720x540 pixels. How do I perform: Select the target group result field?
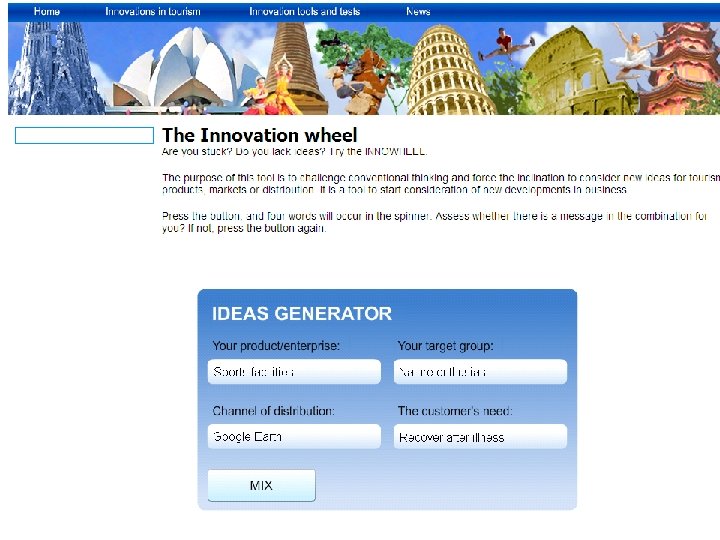click(480, 371)
